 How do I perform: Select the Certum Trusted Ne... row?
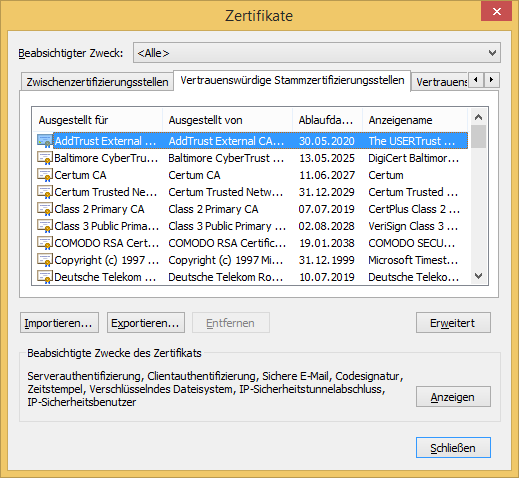(x=252, y=192)
